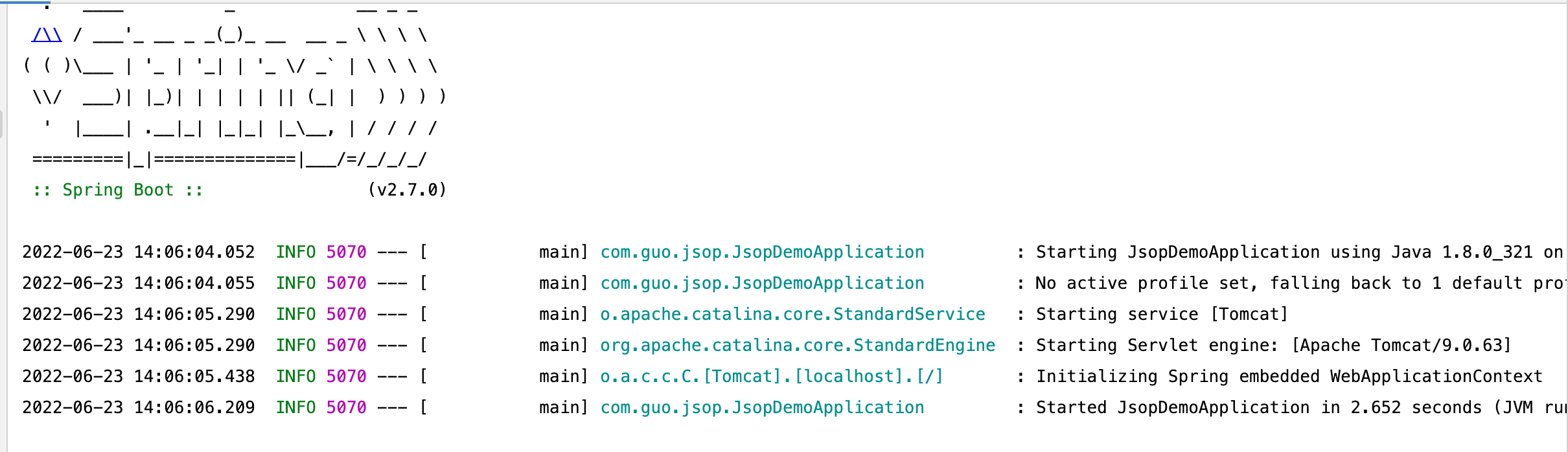The height and width of the screenshot is (452, 1568).
Task: Click the message 'Initializing Spring embedded WebApplicationContext'
Action: coord(1289,376)
